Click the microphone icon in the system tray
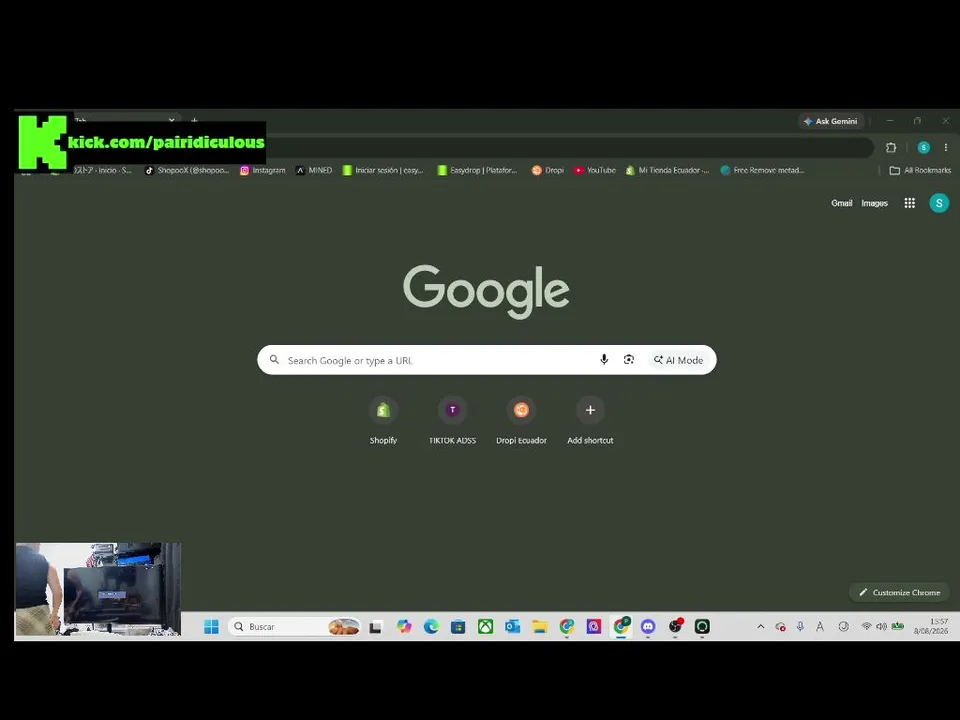 pyautogui.click(x=800, y=626)
